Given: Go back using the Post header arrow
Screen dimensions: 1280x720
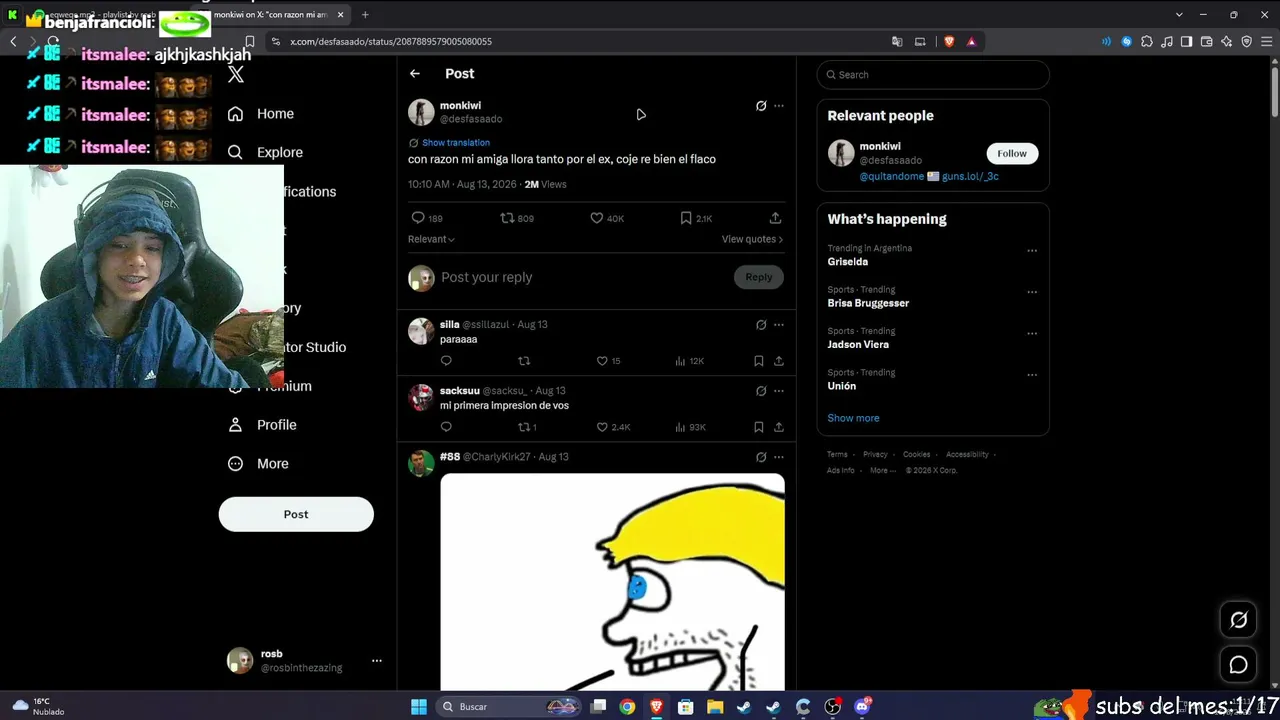Looking at the screenshot, I should pyautogui.click(x=415, y=74).
